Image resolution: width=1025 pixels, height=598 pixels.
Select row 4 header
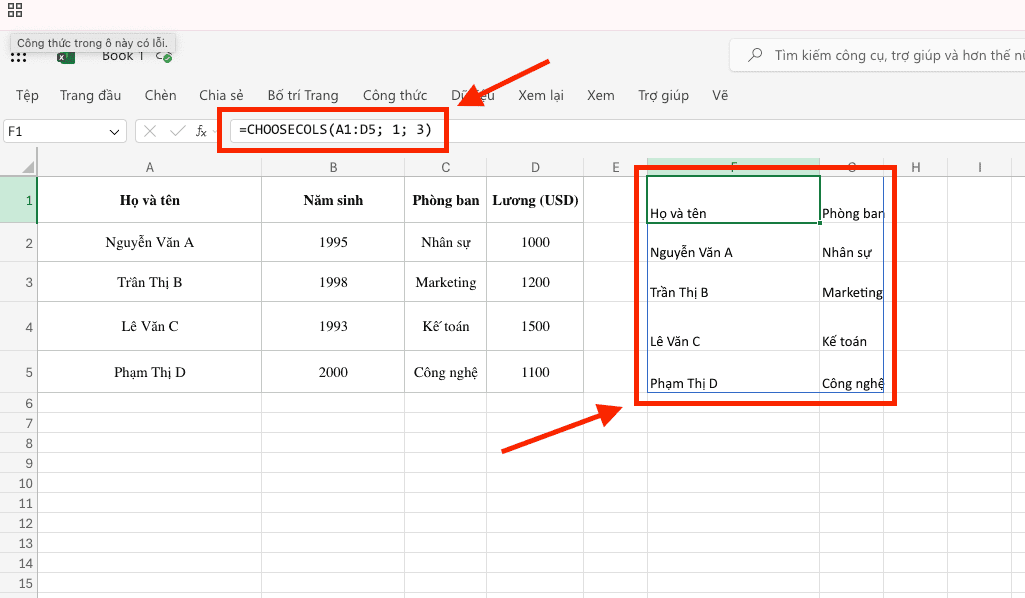click(18, 326)
